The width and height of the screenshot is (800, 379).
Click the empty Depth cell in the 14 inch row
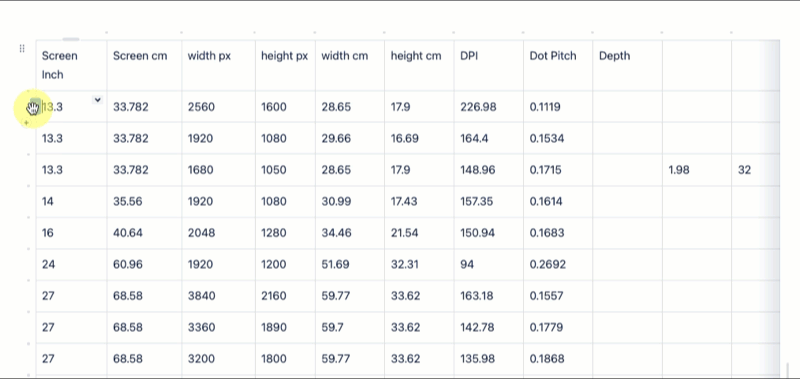pyautogui.click(x=628, y=201)
